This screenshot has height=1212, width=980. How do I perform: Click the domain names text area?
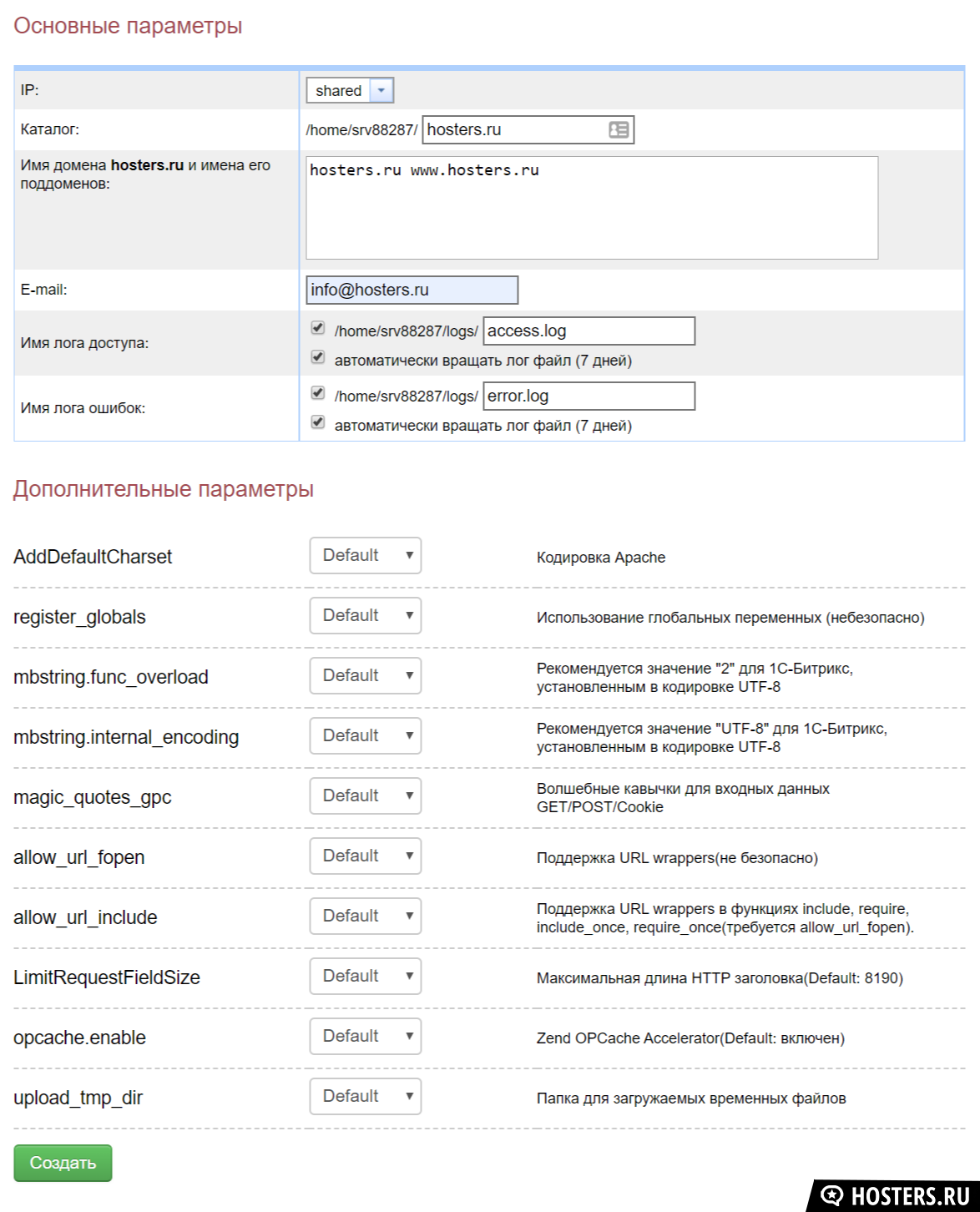click(591, 208)
